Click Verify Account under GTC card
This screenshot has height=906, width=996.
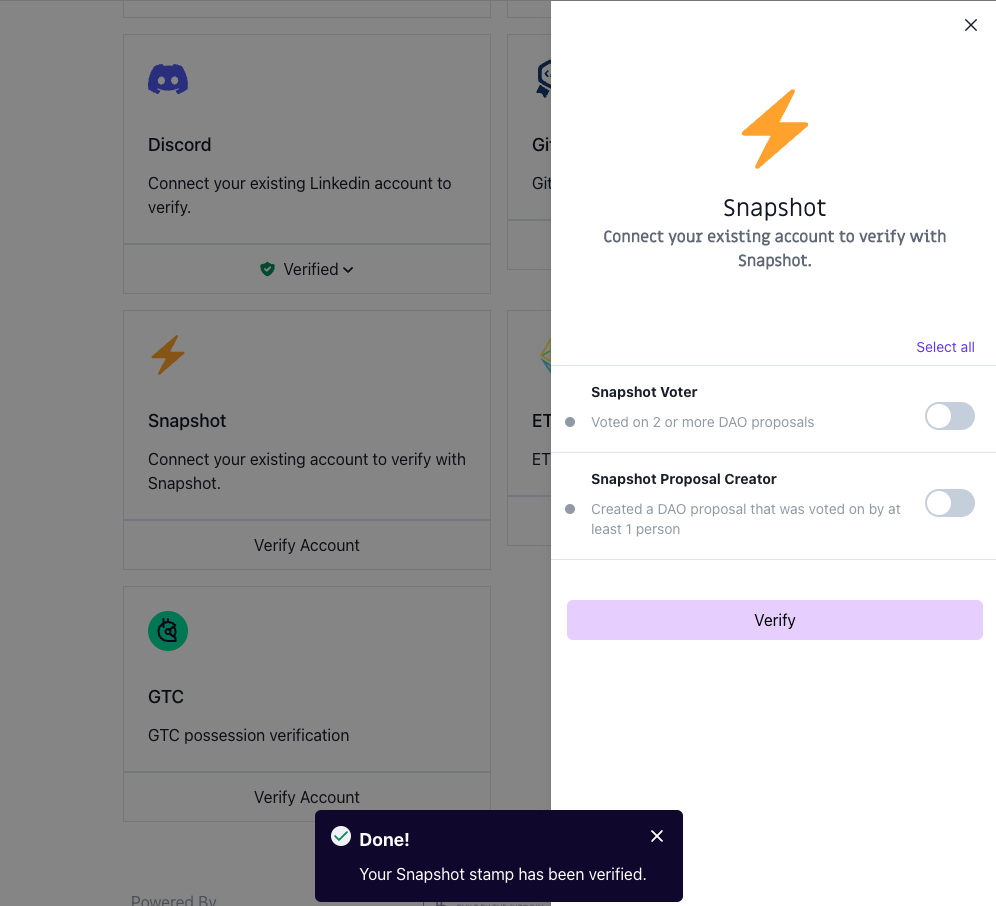tap(307, 797)
